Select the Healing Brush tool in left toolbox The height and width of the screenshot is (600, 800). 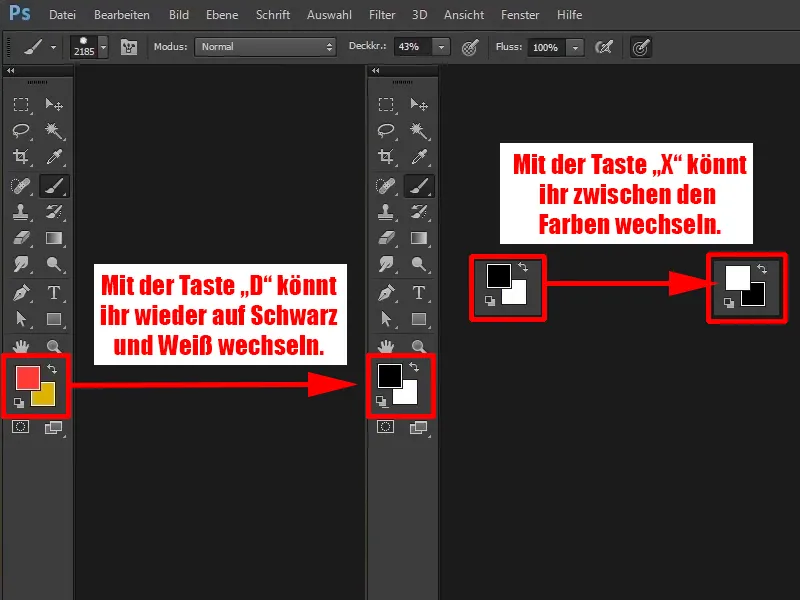click(21, 186)
